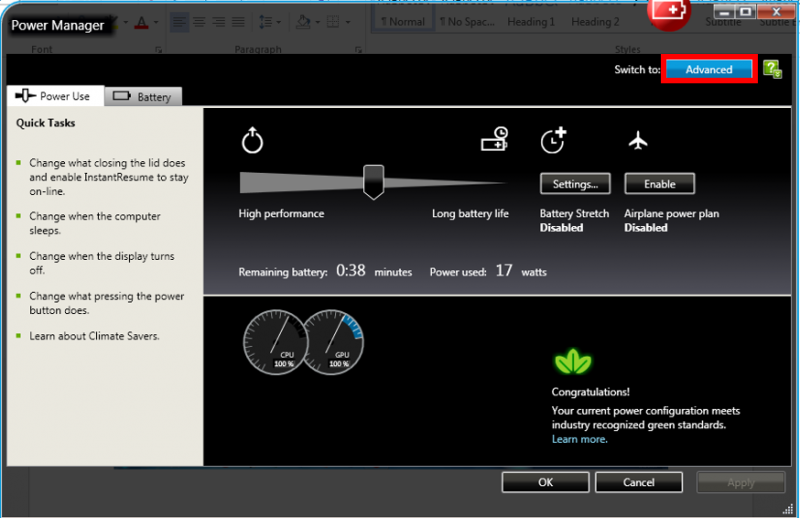The height and width of the screenshot is (518, 800).
Task: Click the shading bucket icon in Word ribbon
Action: tap(303, 22)
